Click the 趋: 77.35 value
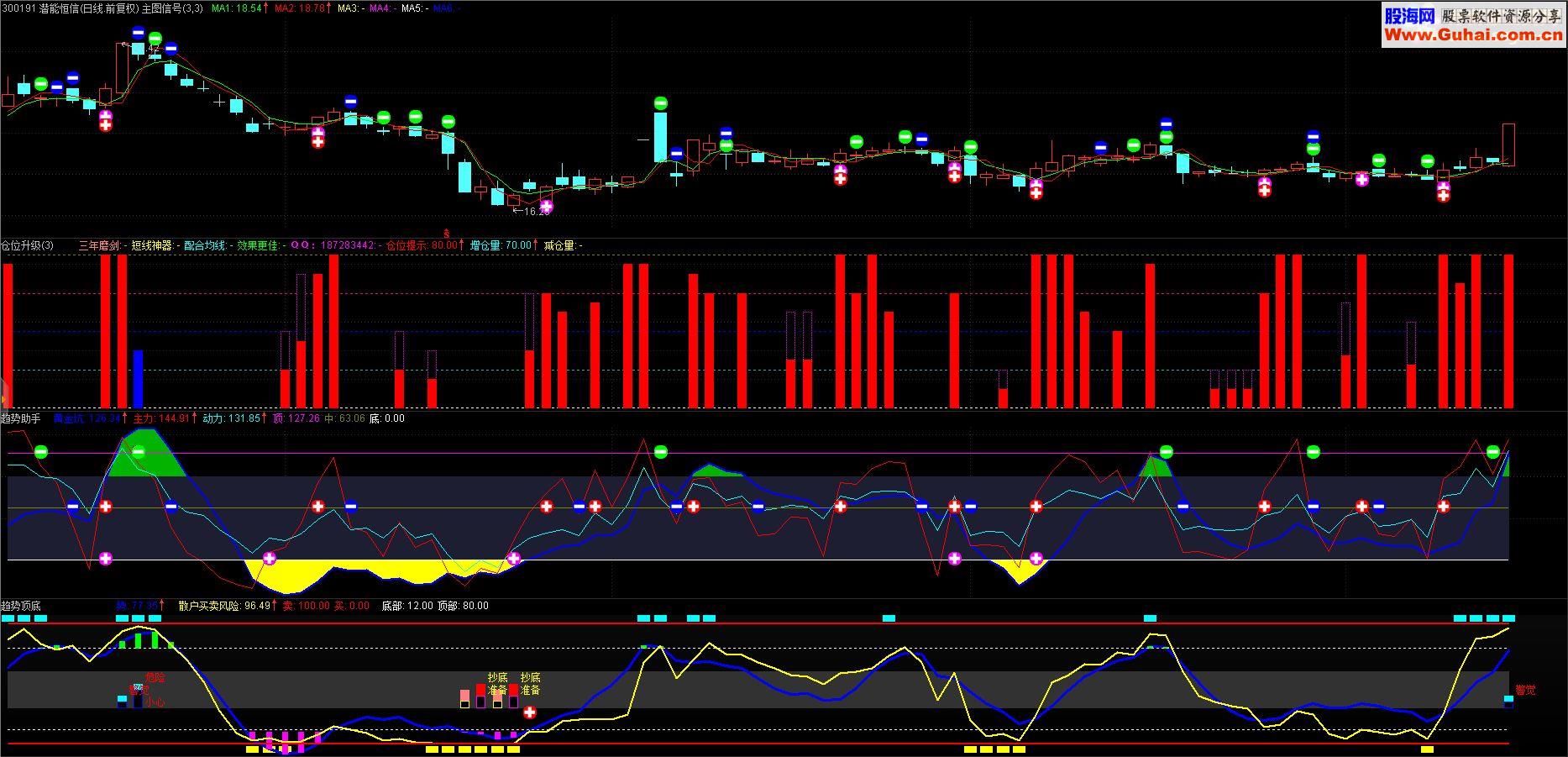The height and width of the screenshot is (757, 1568). point(136,605)
